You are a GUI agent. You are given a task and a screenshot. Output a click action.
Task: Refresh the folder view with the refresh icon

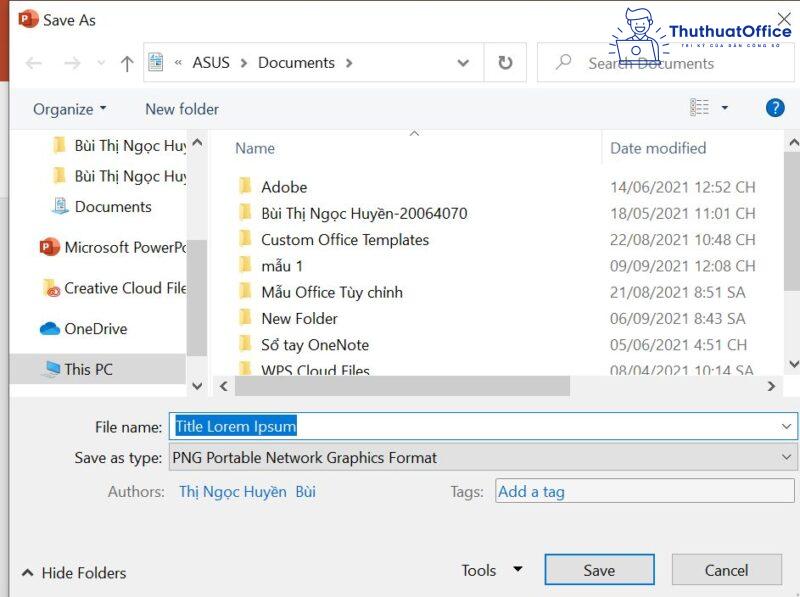(506, 62)
